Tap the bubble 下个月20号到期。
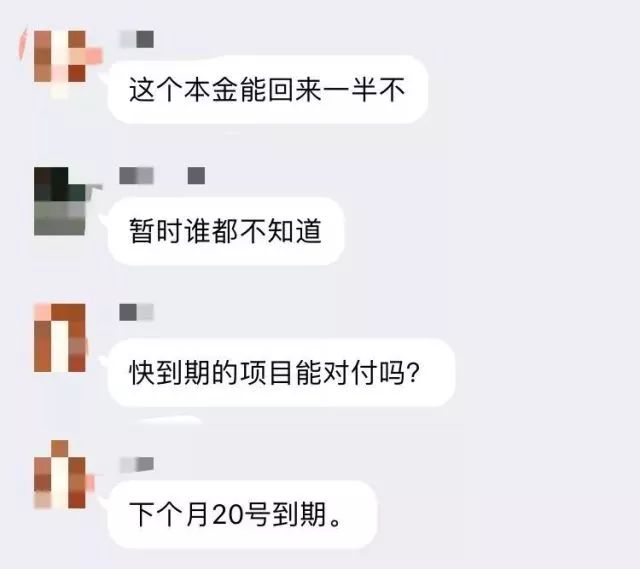The height and width of the screenshot is (569, 640). point(242,515)
